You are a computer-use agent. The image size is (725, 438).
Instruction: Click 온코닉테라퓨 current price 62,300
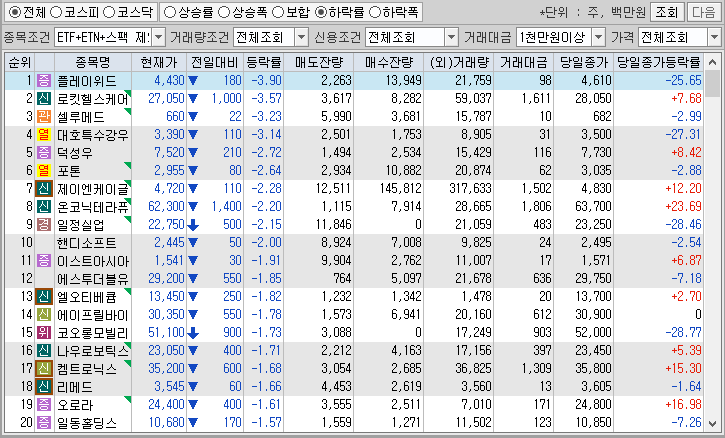pyautogui.click(x=166, y=206)
